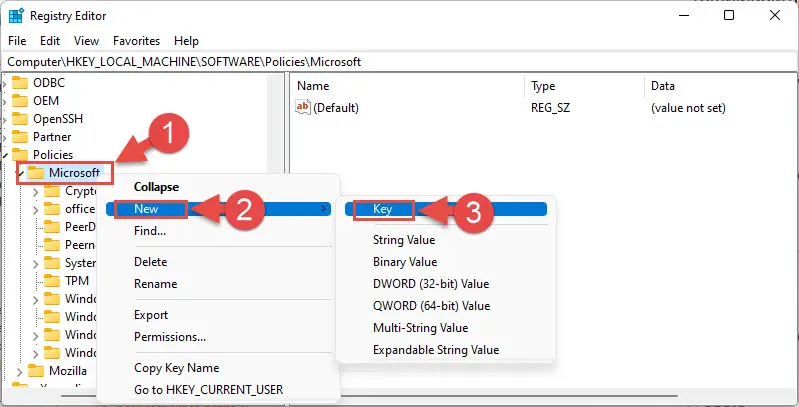
Task: Click the Name column header
Action: point(408,86)
